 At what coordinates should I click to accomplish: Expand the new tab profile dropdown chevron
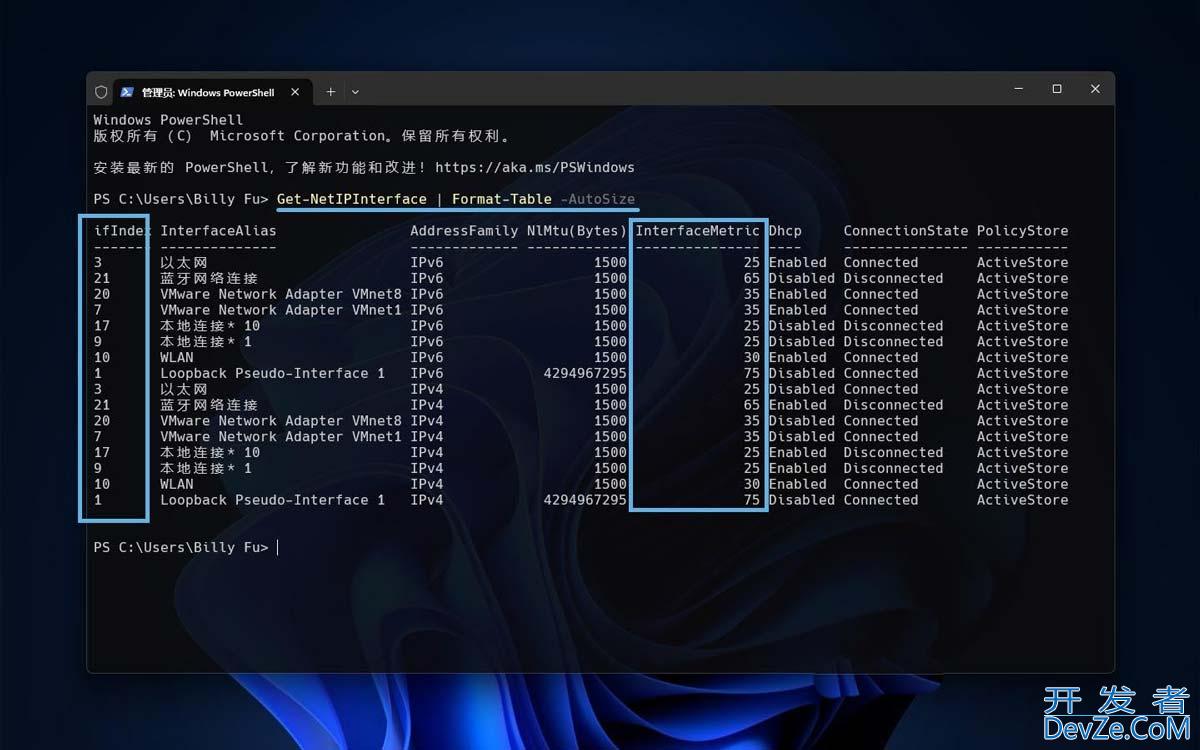pyautogui.click(x=355, y=92)
